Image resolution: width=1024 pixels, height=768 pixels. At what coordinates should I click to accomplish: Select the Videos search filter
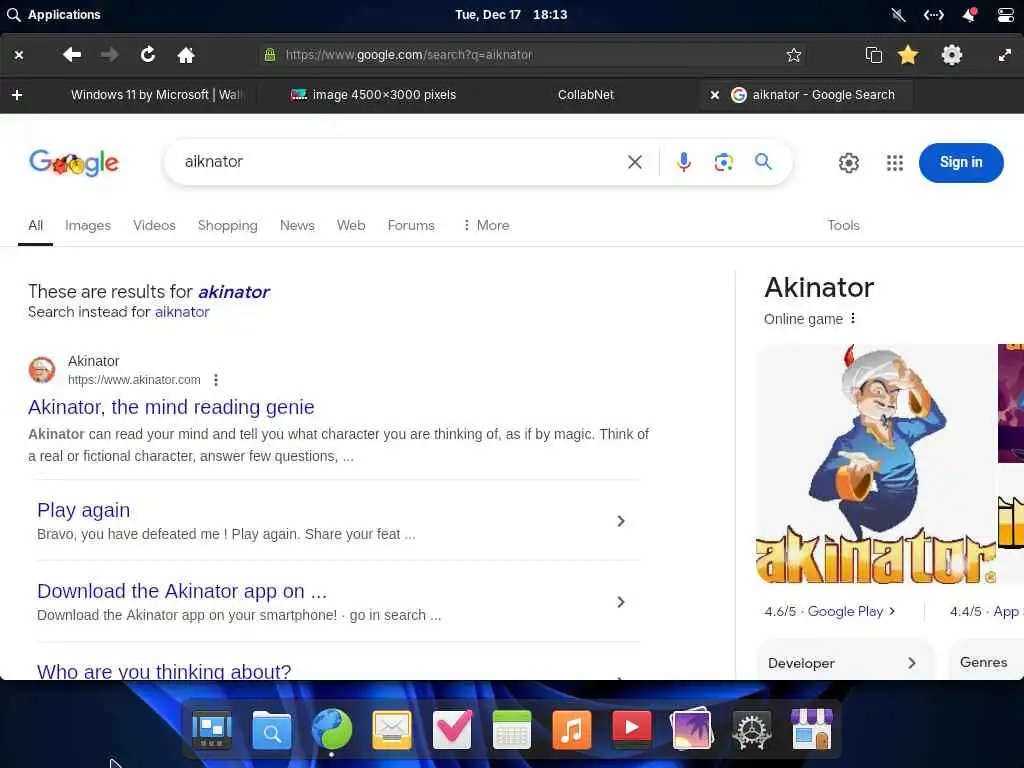click(x=154, y=225)
